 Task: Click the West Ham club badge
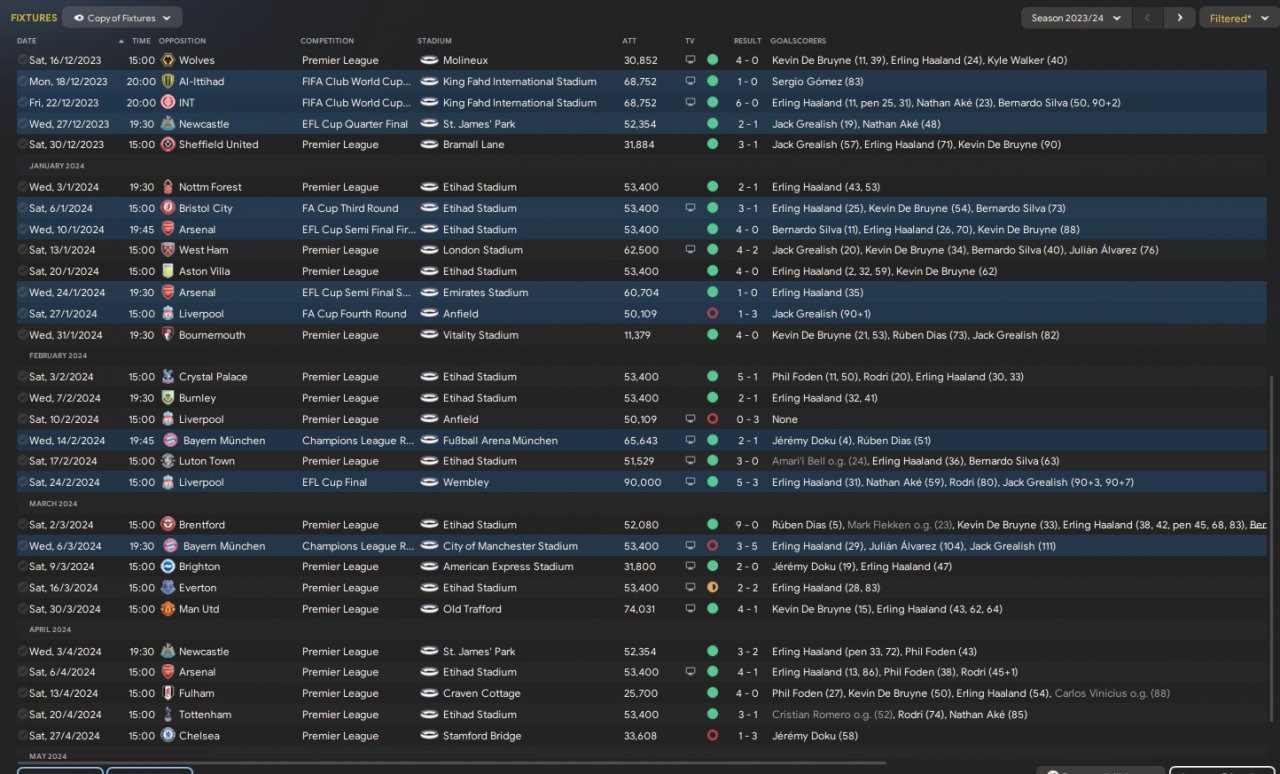168,250
